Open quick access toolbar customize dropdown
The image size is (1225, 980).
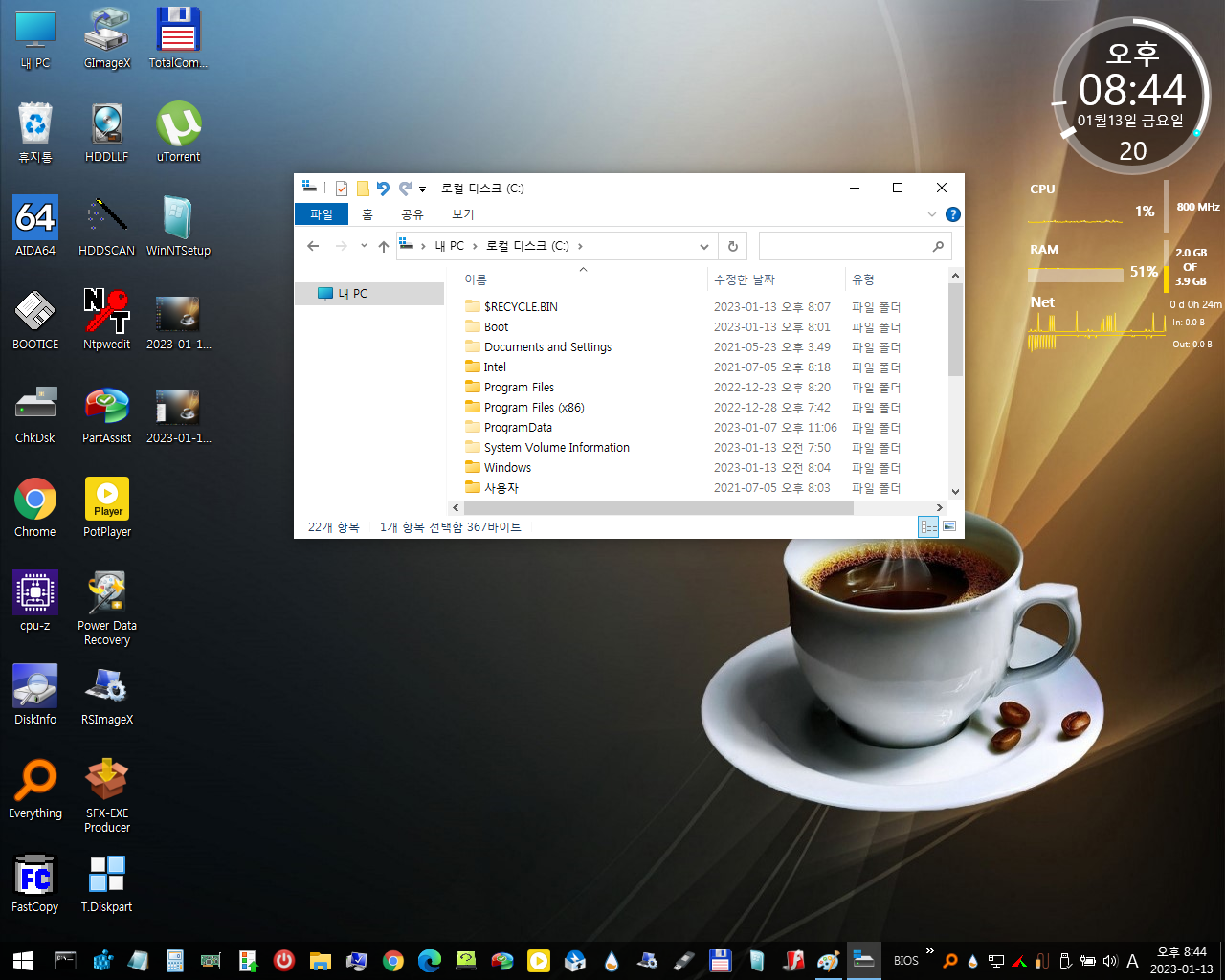click(x=422, y=189)
